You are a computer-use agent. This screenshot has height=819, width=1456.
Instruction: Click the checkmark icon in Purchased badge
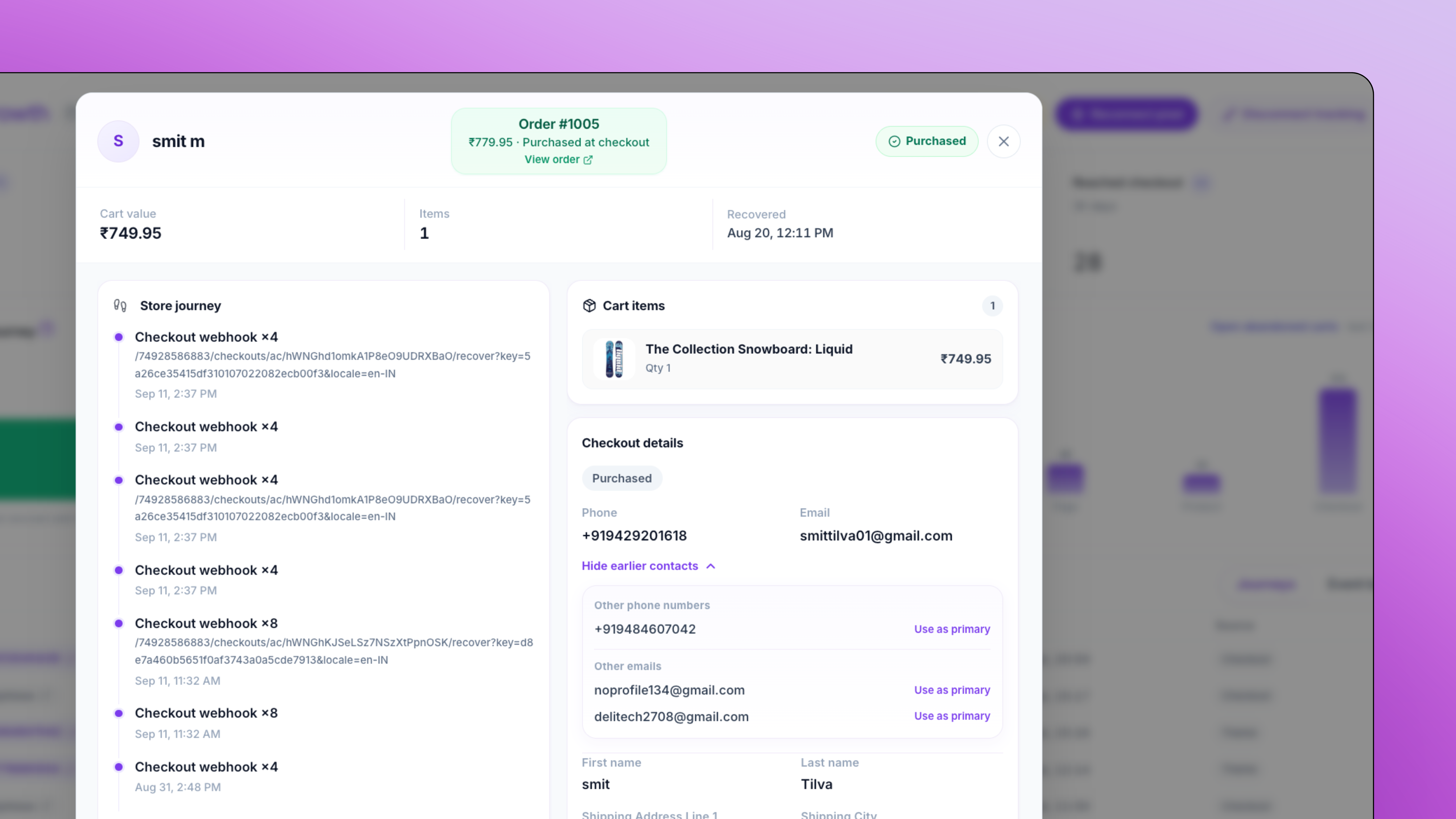click(894, 141)
